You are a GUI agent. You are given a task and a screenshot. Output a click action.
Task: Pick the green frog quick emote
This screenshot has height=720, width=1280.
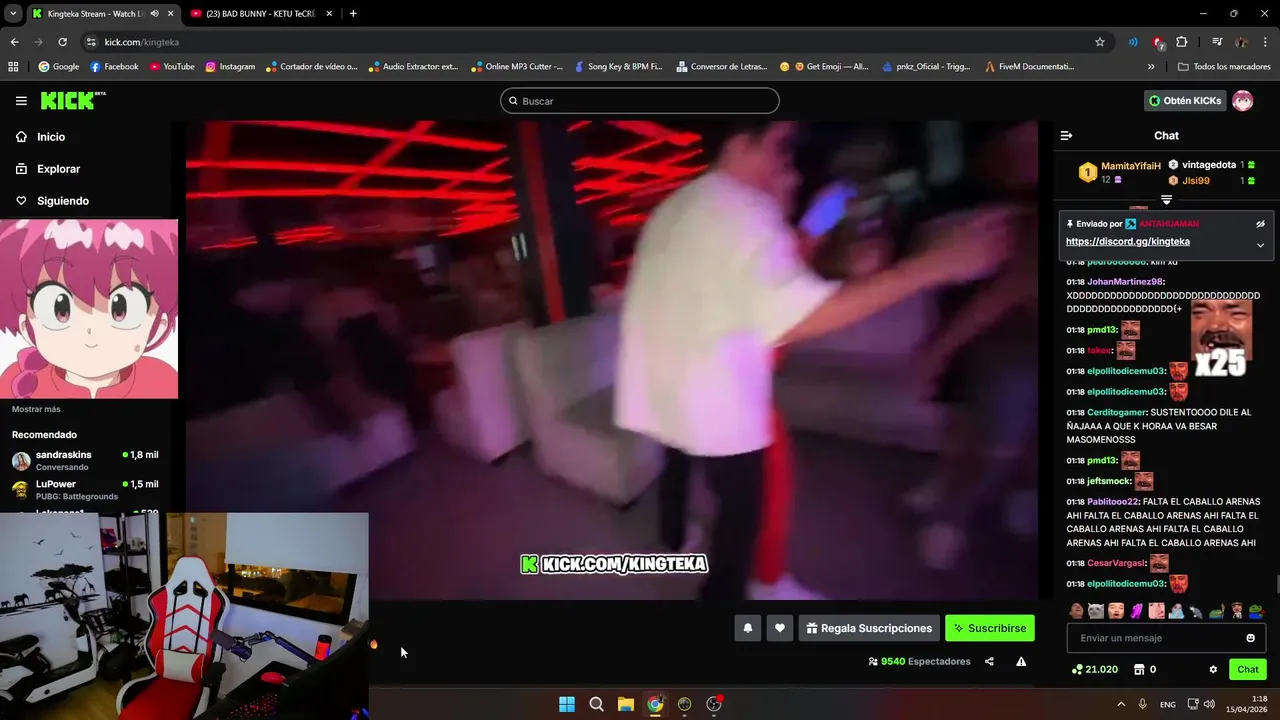pyautogui.click(x=1216, y=611)
